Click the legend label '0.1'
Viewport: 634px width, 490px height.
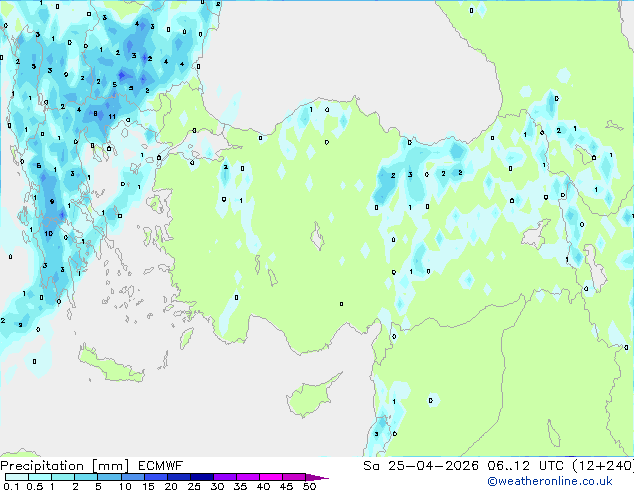[11, 486]
